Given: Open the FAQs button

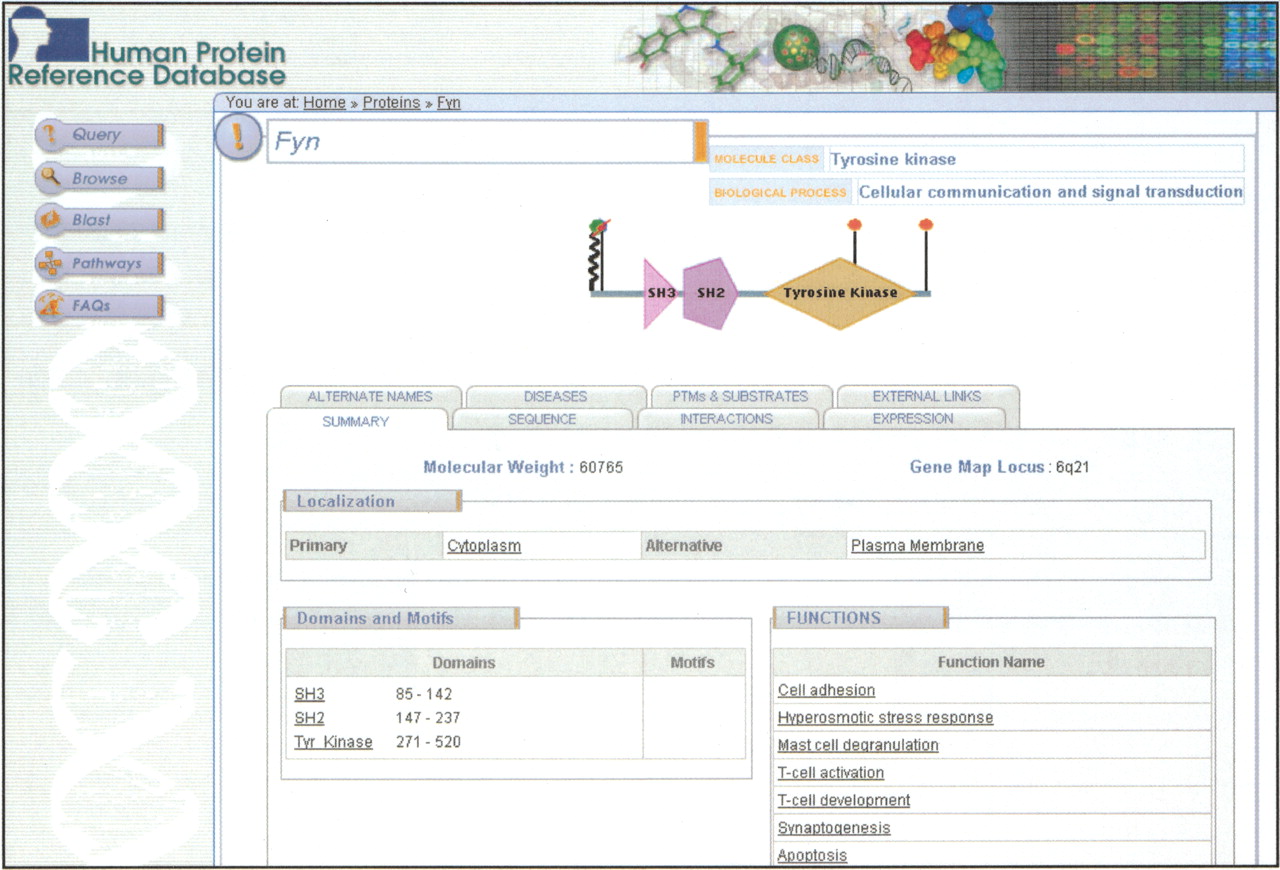Looking at the screenshot, I should (99, 306).
